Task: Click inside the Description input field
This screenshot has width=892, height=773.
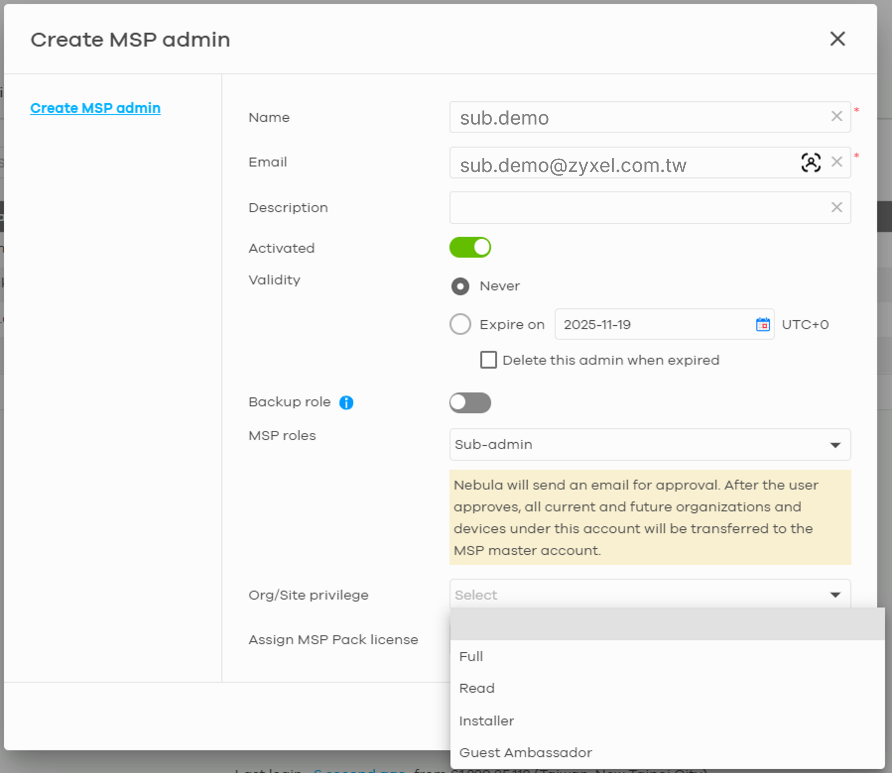Action: [x=640, y=207]
